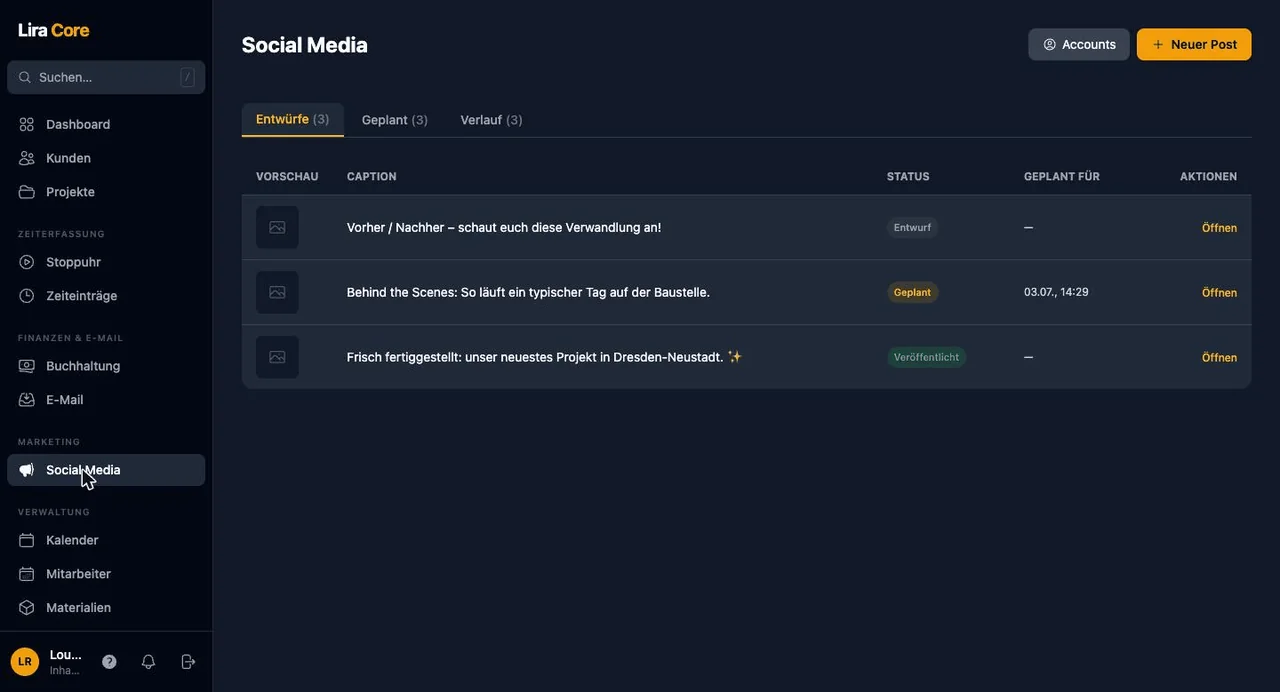
Task: Click the Stoppuhr play-circle icon
Action: click(x=27, y=262)
